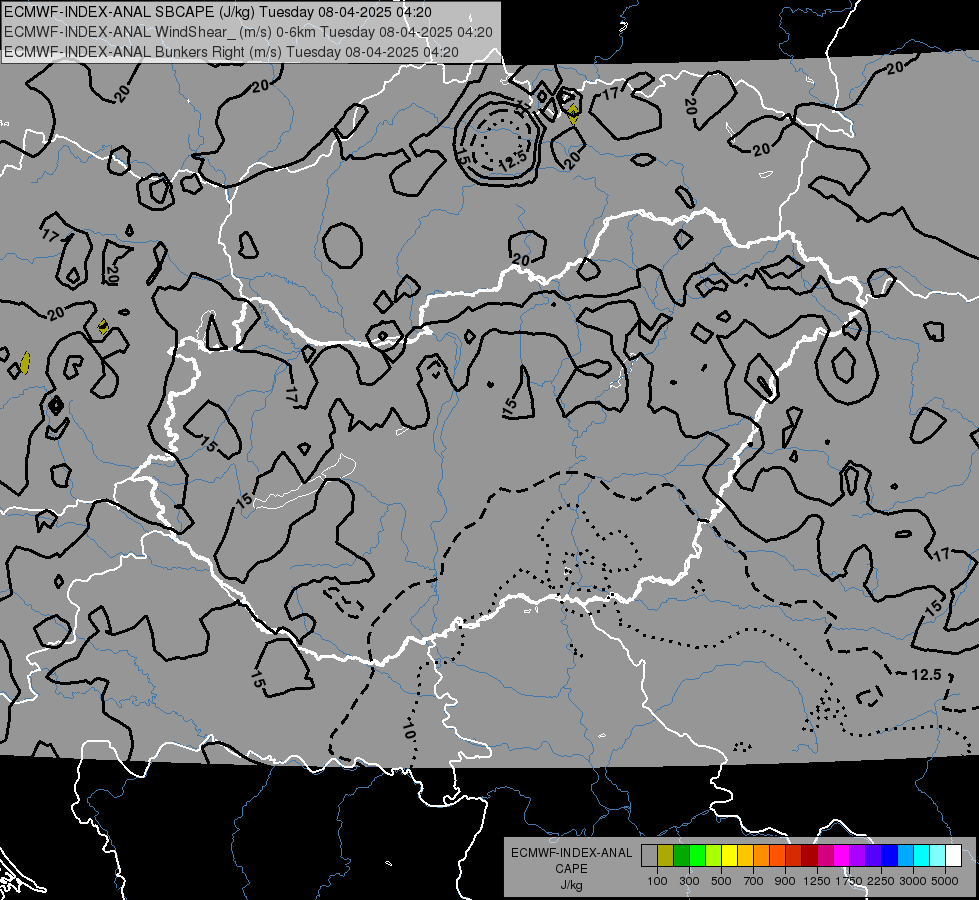Click the 10 label on the dotted contour
The image size is (979, 900).
(x=409, y=731)
